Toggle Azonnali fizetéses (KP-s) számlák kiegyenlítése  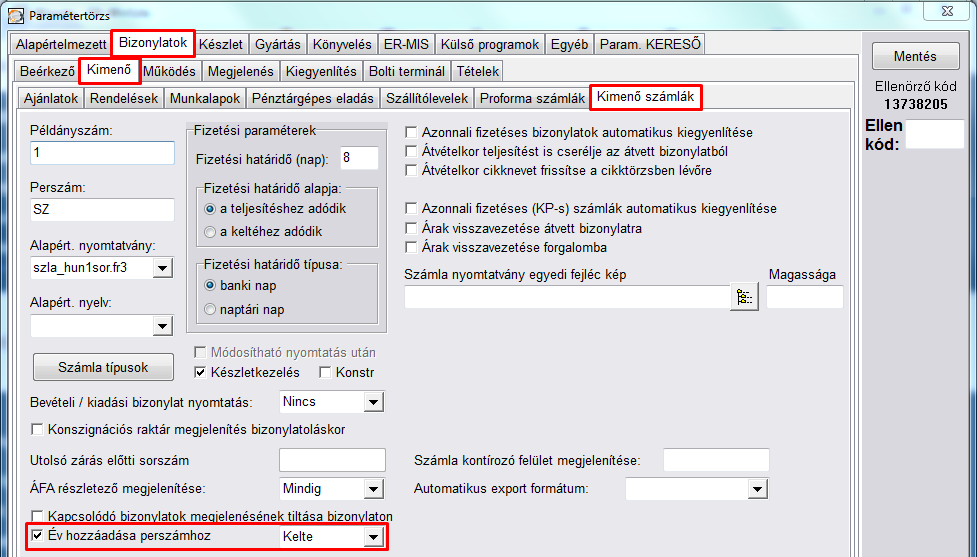411,208
